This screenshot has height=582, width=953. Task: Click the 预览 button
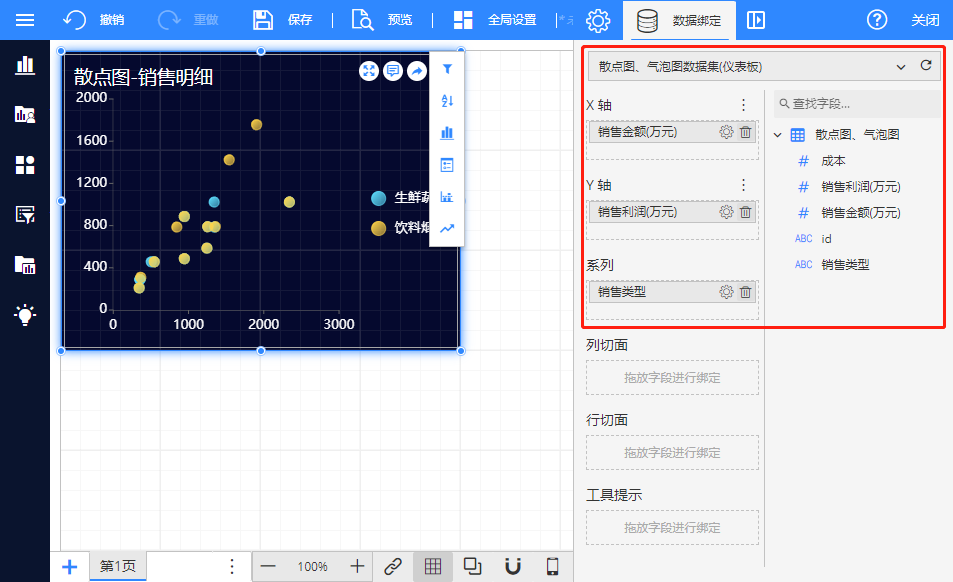point(382,20)
